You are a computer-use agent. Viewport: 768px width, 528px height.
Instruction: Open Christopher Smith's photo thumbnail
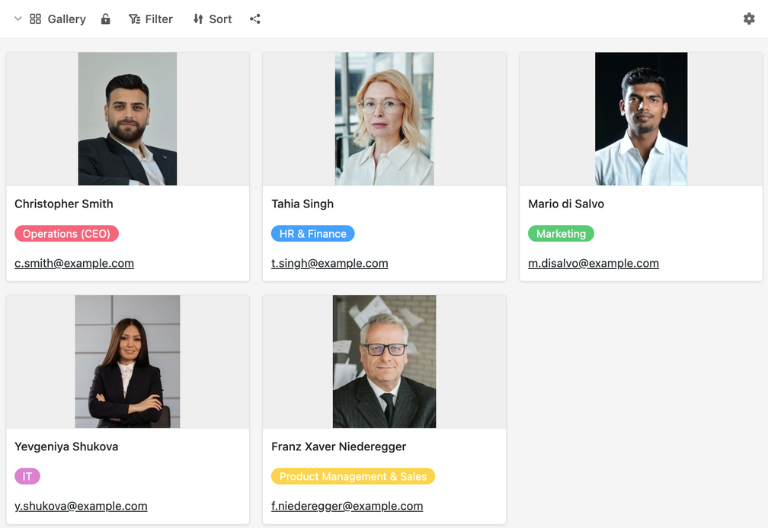click(x=127, y=119)
